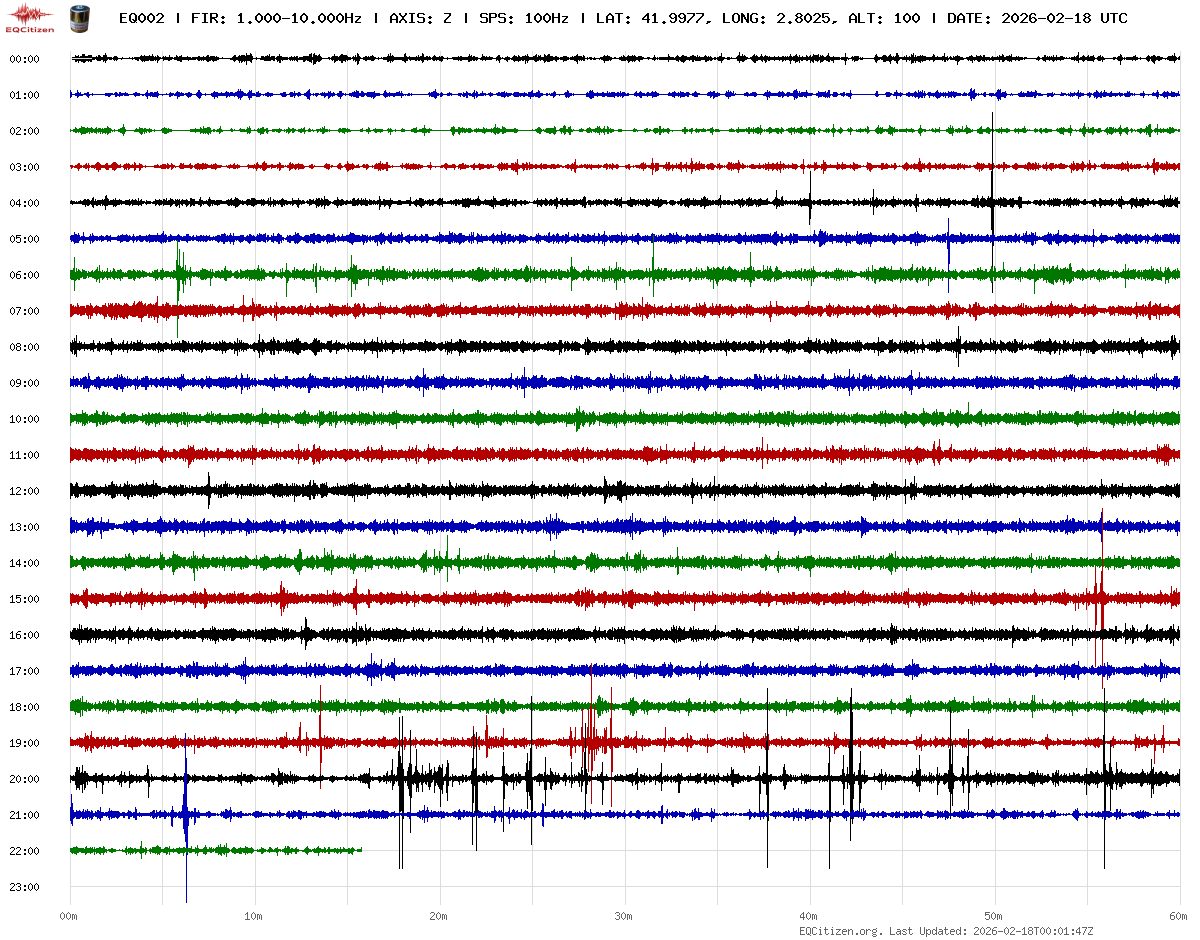Select the 15:00 hour row label
Image resolution: width=1200 pixels, height=940 pixels.
pyautogui.click(x=24, y=599)
